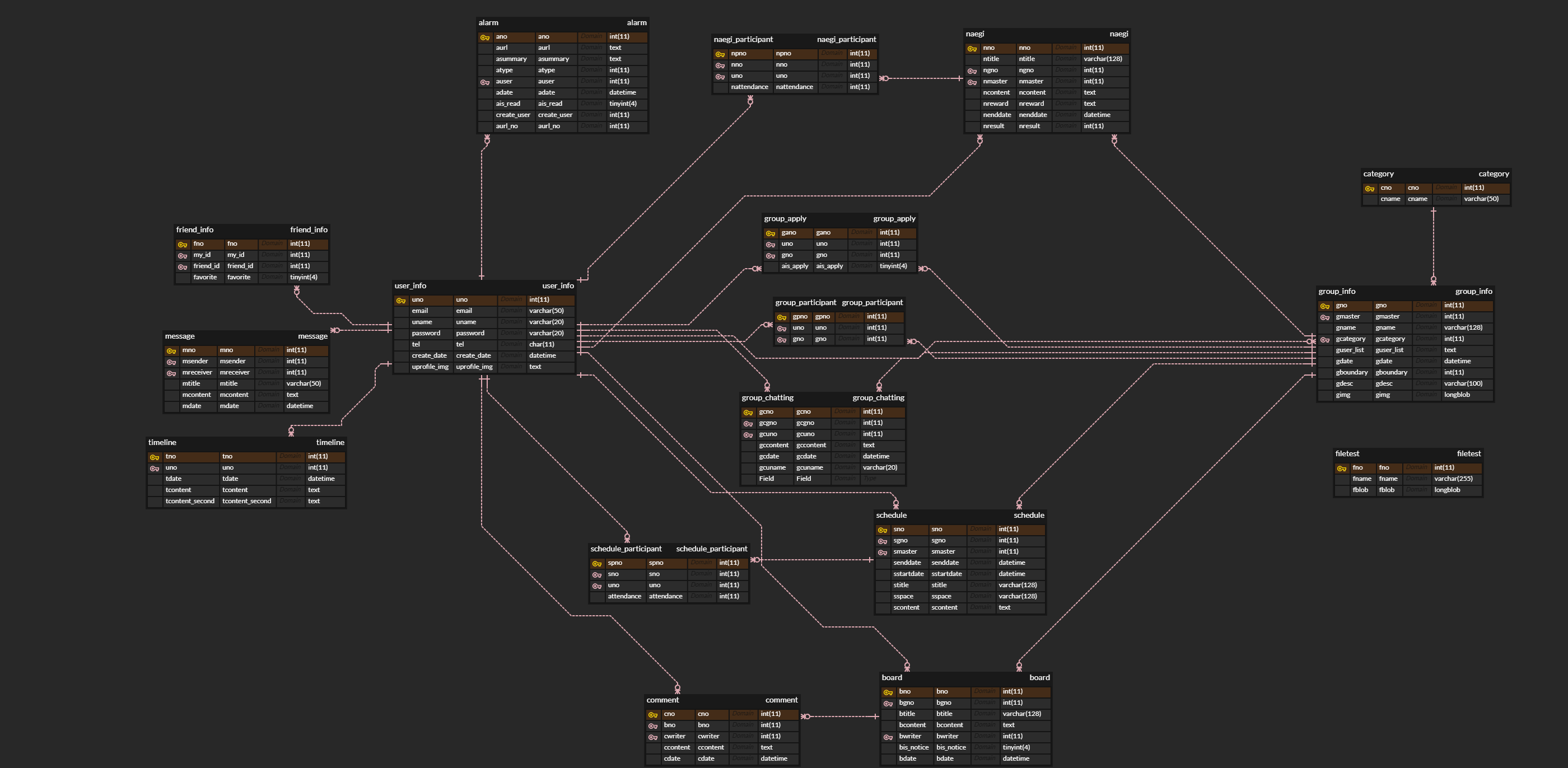Click datetime type in timeline tdate row

pyautogui.click(x=321, y=479)
